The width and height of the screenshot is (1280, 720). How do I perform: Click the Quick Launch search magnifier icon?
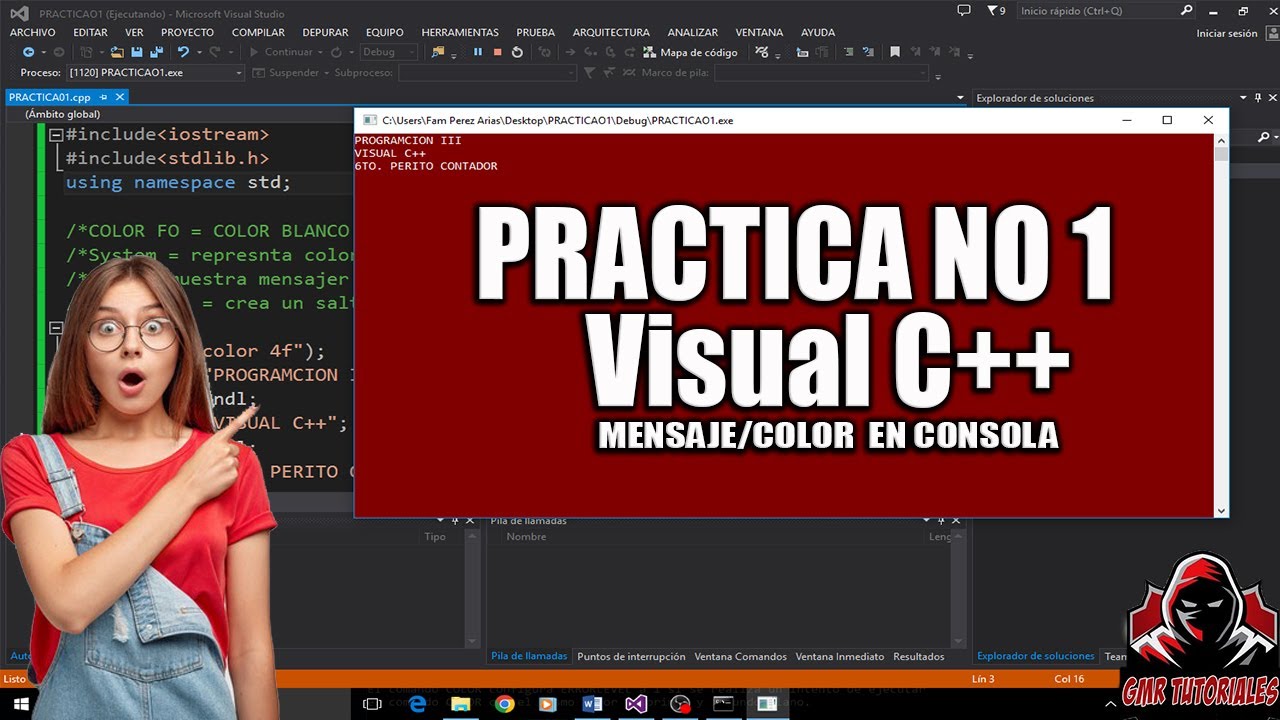pos(1186,10)
